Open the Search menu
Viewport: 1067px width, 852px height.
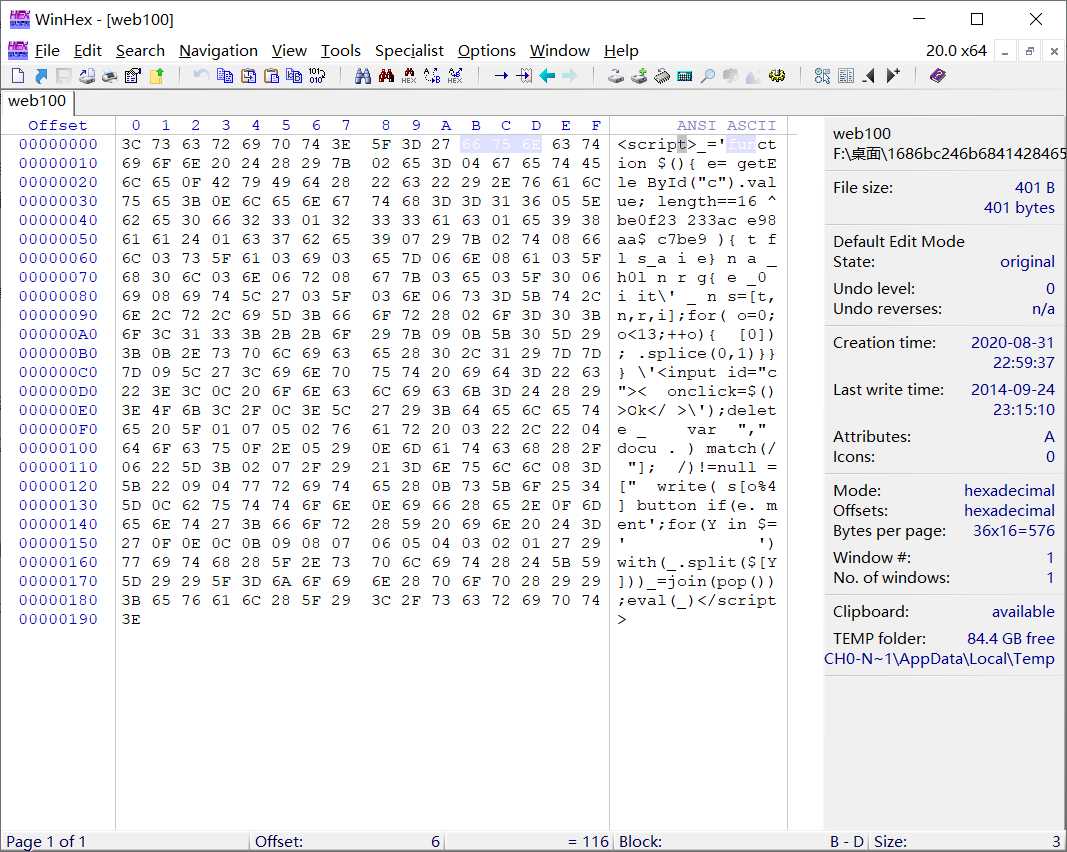(140, 51)
